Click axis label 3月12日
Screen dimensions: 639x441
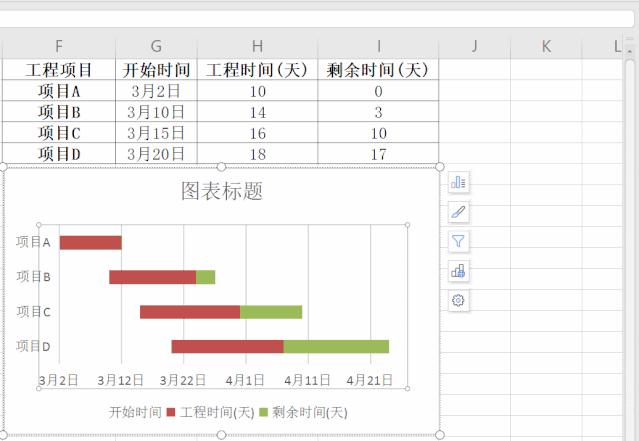click(x=120, y=380)
